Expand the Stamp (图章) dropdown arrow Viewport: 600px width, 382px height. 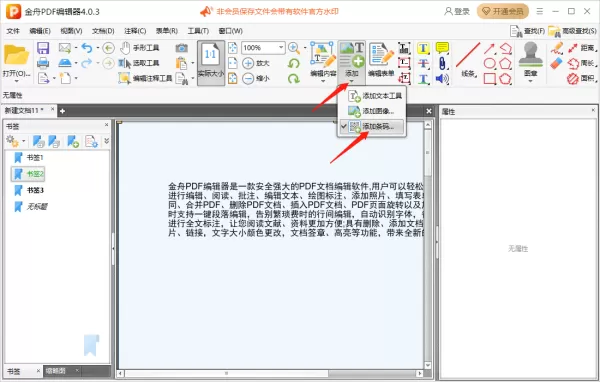pos(530,81)
